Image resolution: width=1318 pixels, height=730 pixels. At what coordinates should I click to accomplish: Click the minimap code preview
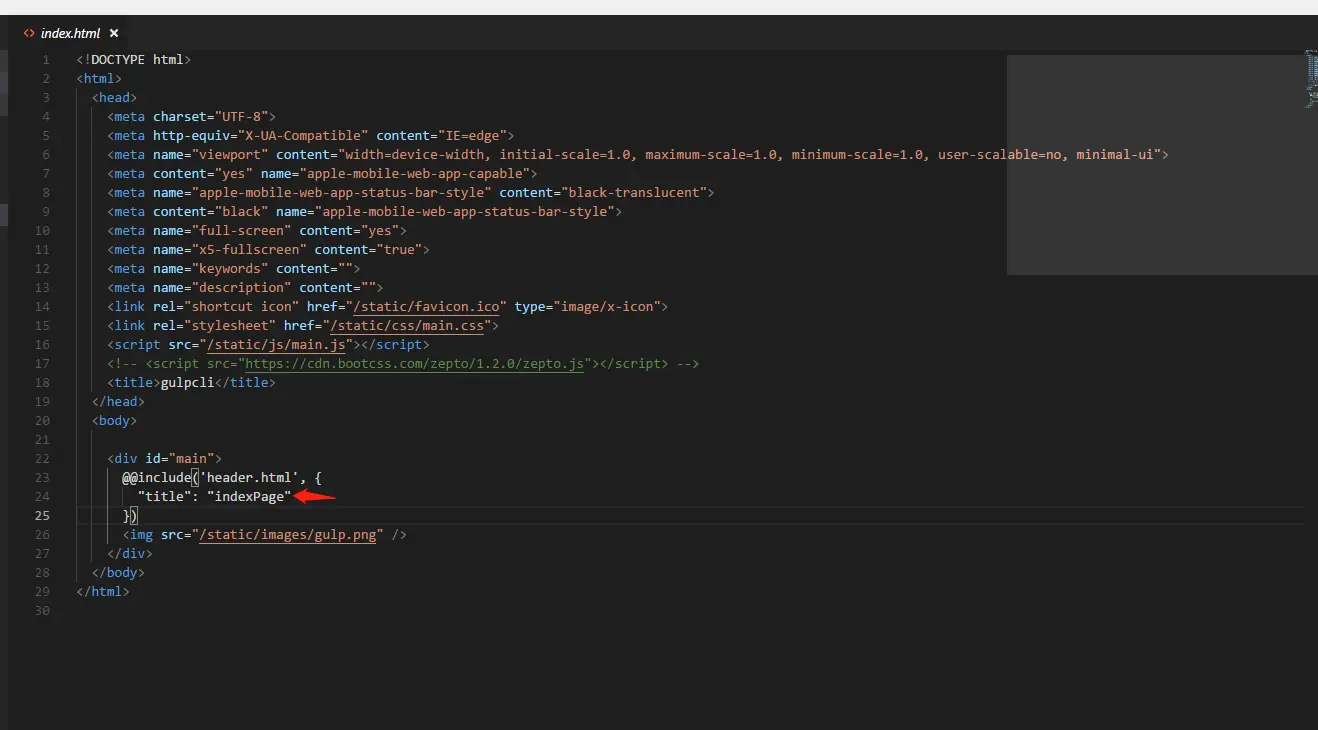click(1311, 79)
